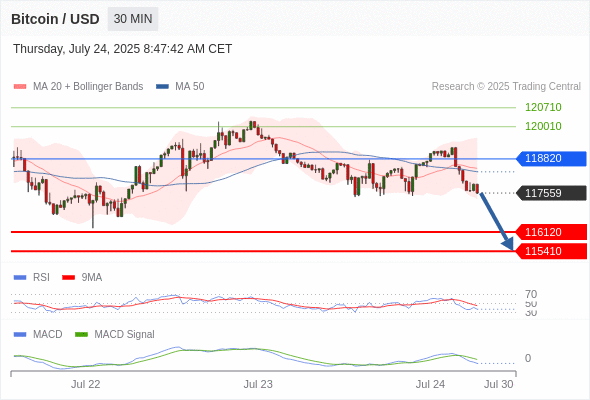This screenshot has height=400, width=590.
Task: Click the blue 118820 pivot price tag
Action: tap(551, 158)
